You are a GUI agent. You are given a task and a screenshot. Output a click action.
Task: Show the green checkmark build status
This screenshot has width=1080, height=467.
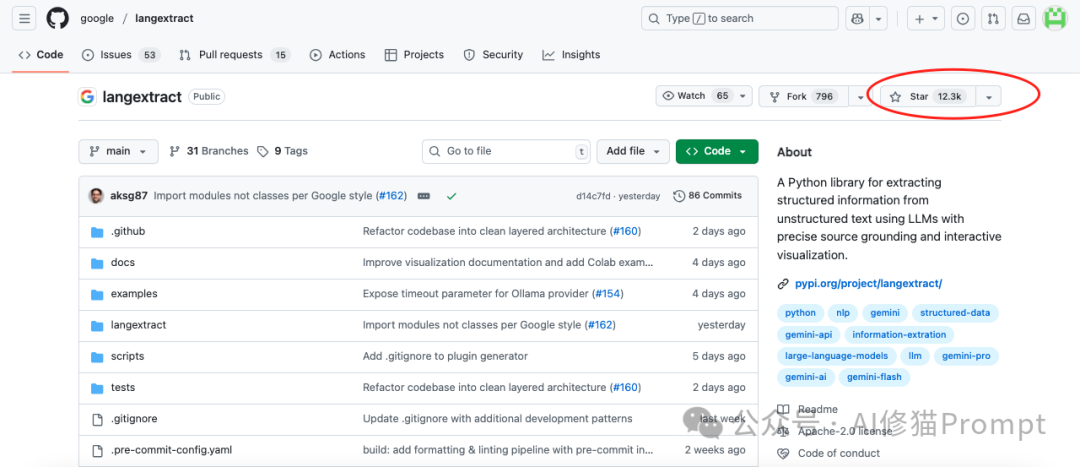coord(451,196)
